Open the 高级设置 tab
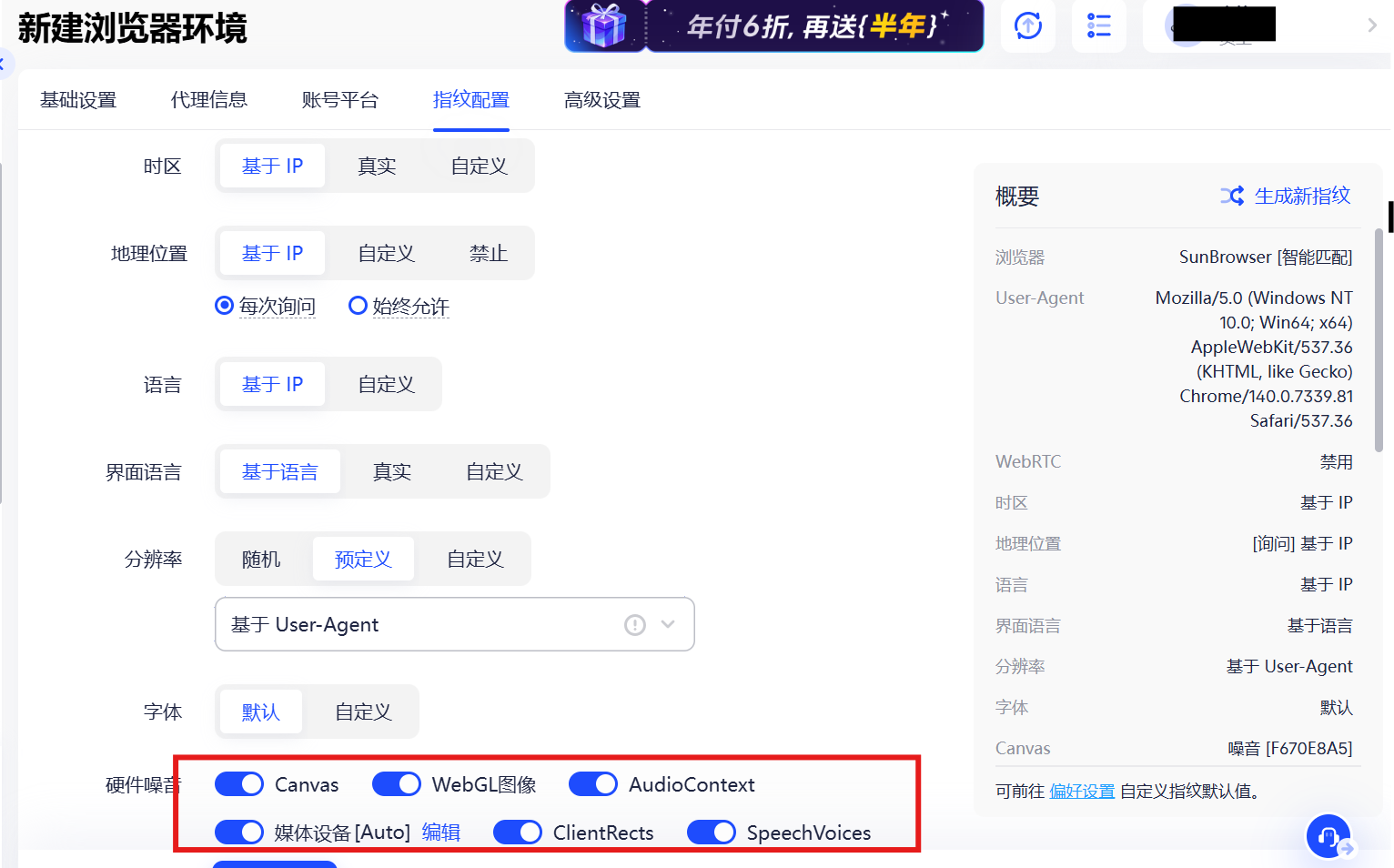Viewport: 1394px width, 868px height. (x=601, y=99)
